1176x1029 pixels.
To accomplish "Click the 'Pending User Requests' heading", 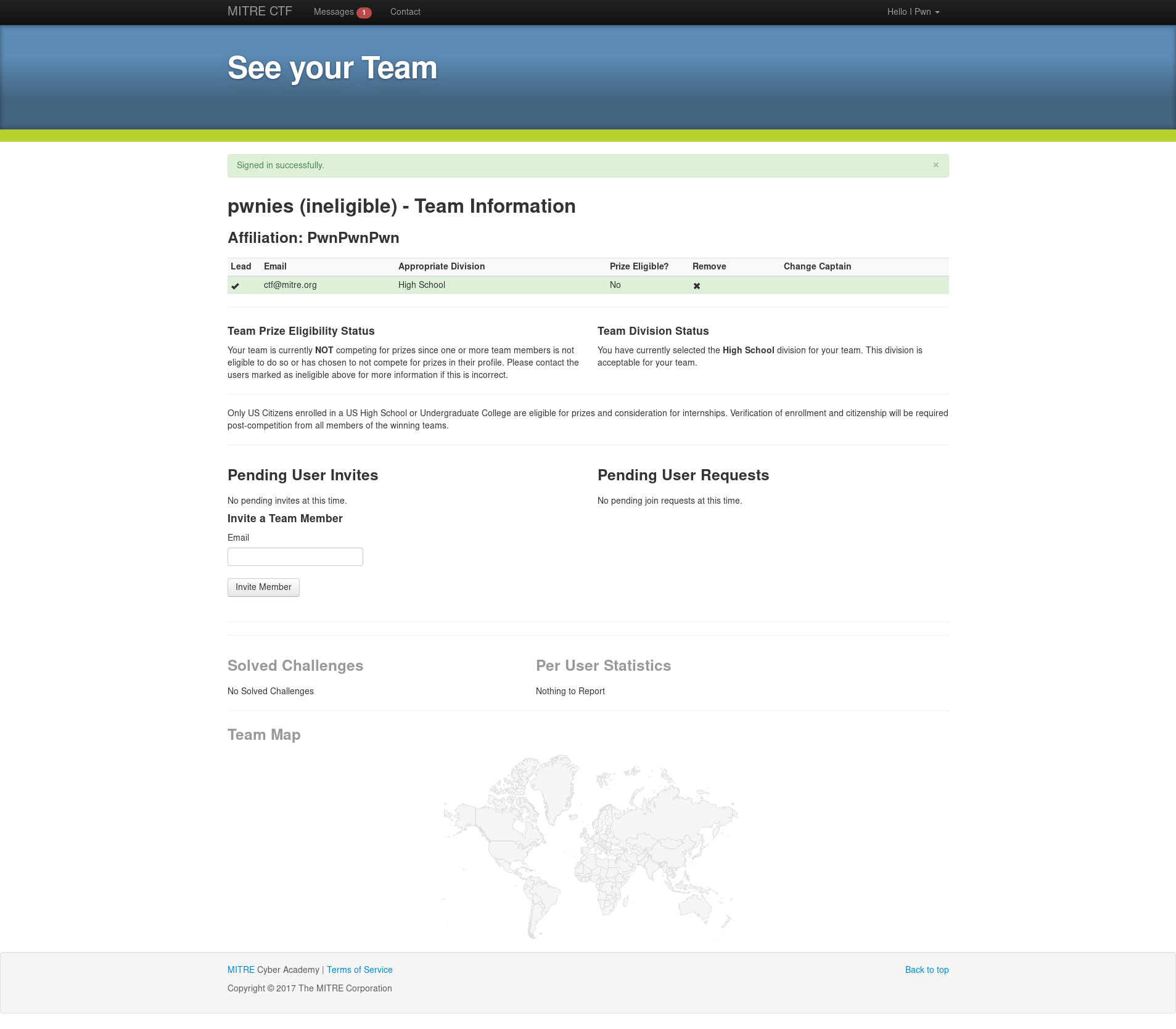I will 683,475.
